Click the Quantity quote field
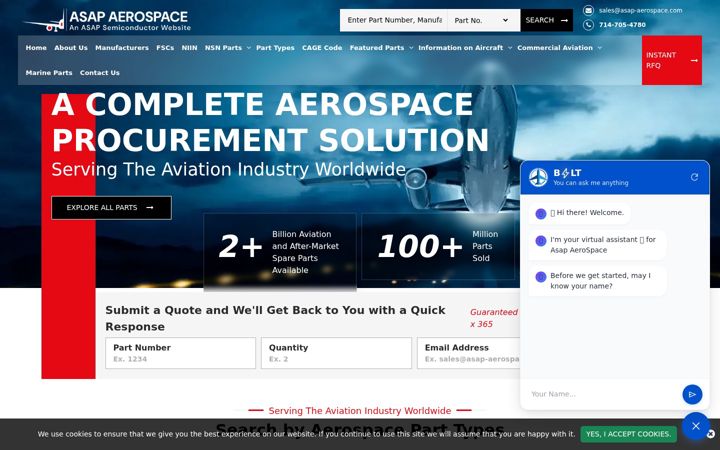The width and height of the screenshot is (720, 450). tap(336, 353)
